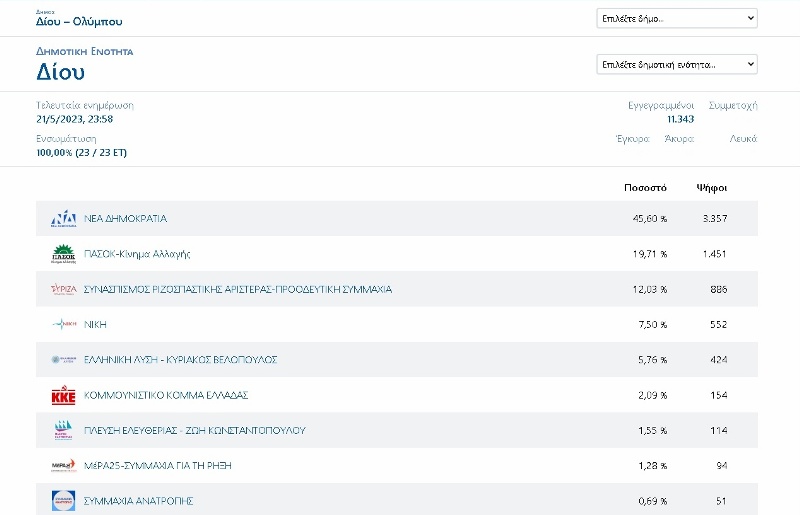Viewport: 800px width, 515px height.
Task: Click the 'Ψήφοι' column header
Action: pos(712,188)
